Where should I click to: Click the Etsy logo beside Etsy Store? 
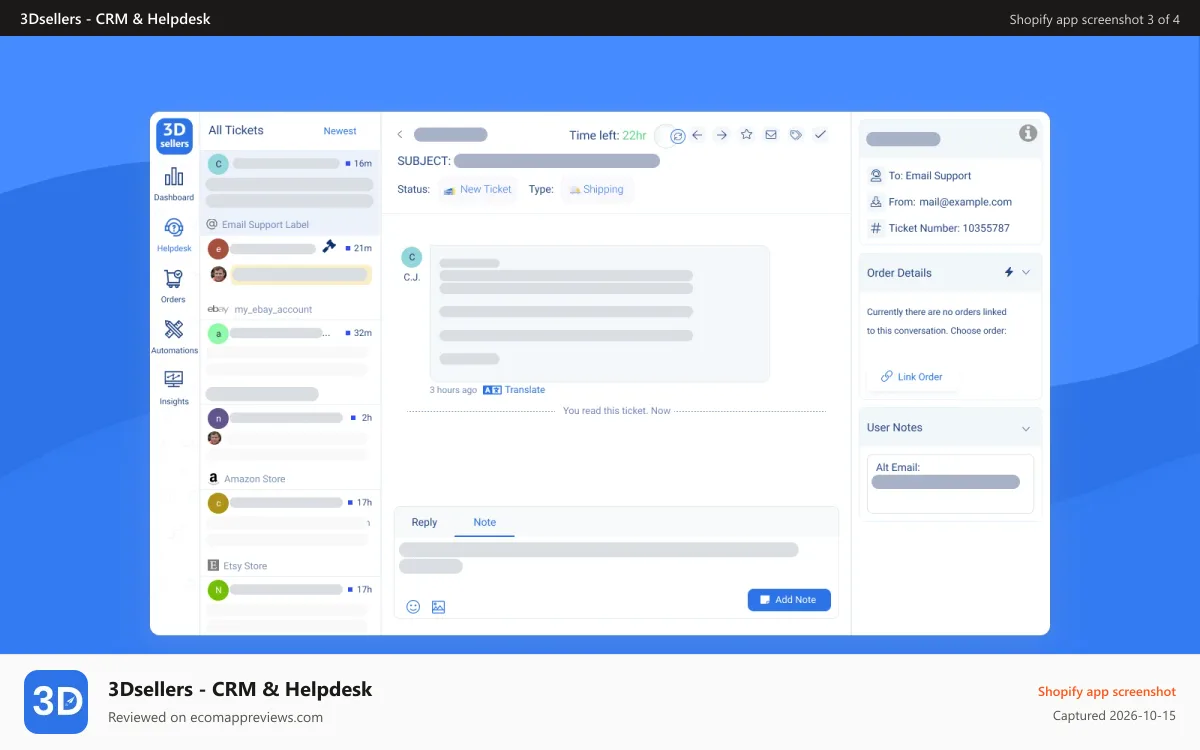213,566
